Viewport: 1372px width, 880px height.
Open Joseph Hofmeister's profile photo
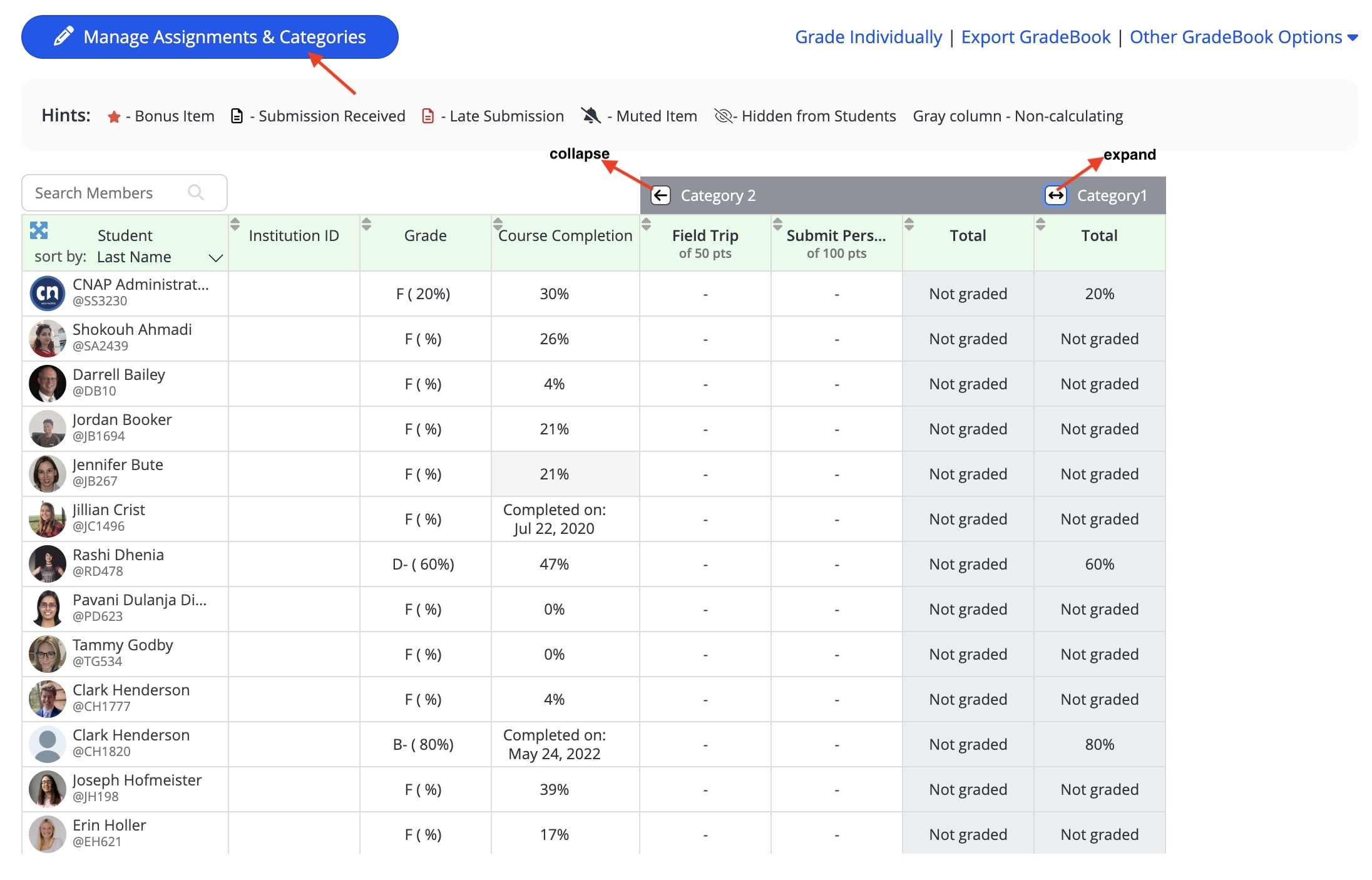(x=48, y=789)
